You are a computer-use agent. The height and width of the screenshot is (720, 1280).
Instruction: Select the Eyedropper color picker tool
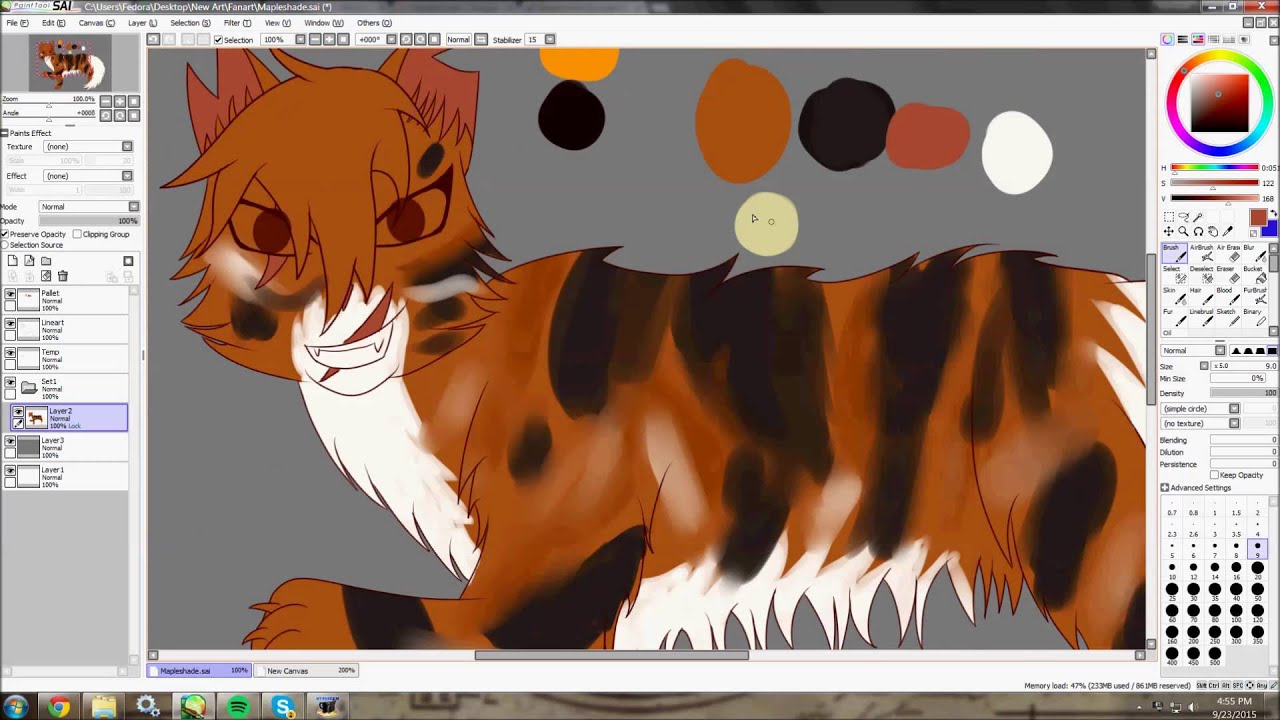1228,231
